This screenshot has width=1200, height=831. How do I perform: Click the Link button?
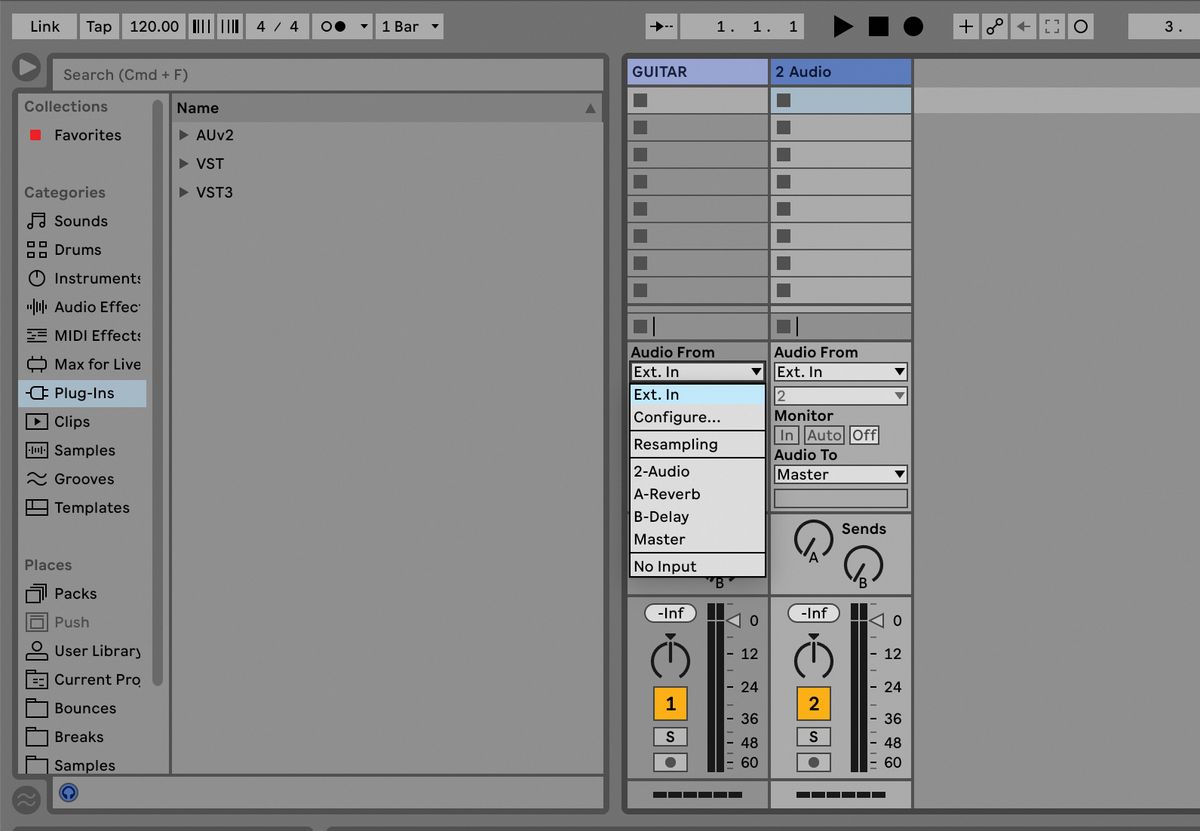click(x=43, y=26)
